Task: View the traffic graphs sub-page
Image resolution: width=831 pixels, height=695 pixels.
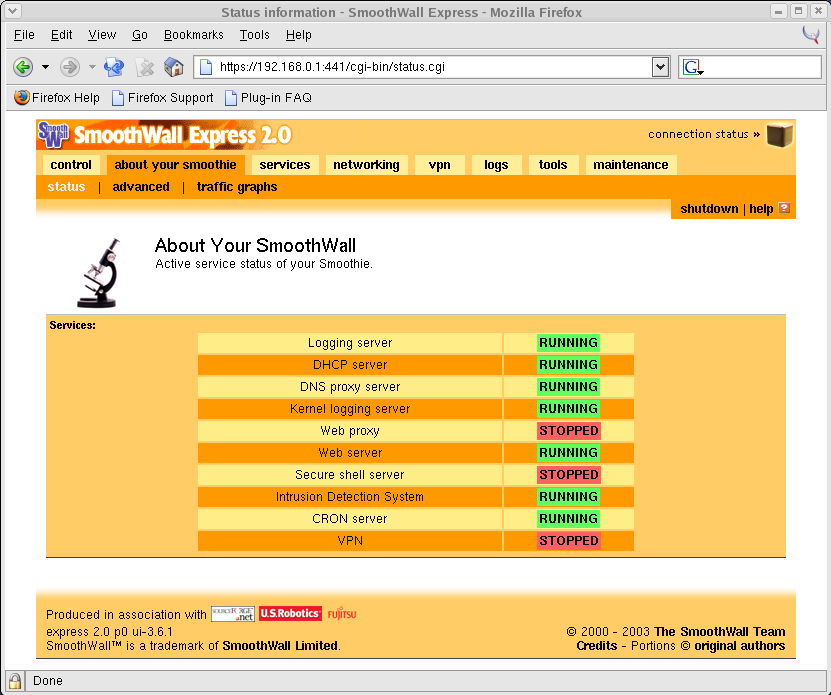Action: pos(237,187)
